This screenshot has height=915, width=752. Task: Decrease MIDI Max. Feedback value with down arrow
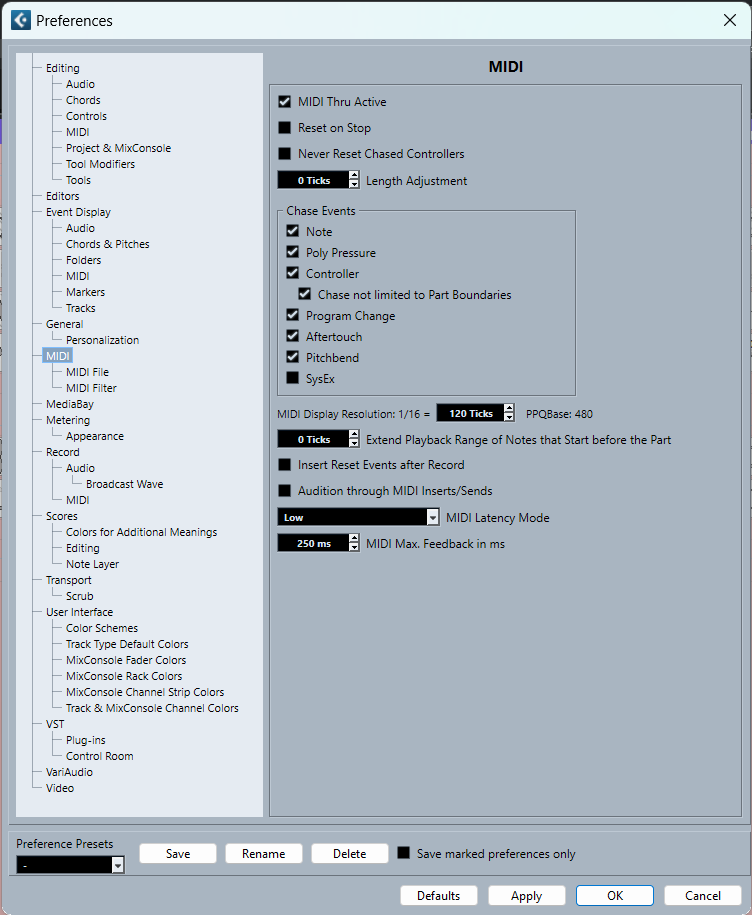(354, 548)
